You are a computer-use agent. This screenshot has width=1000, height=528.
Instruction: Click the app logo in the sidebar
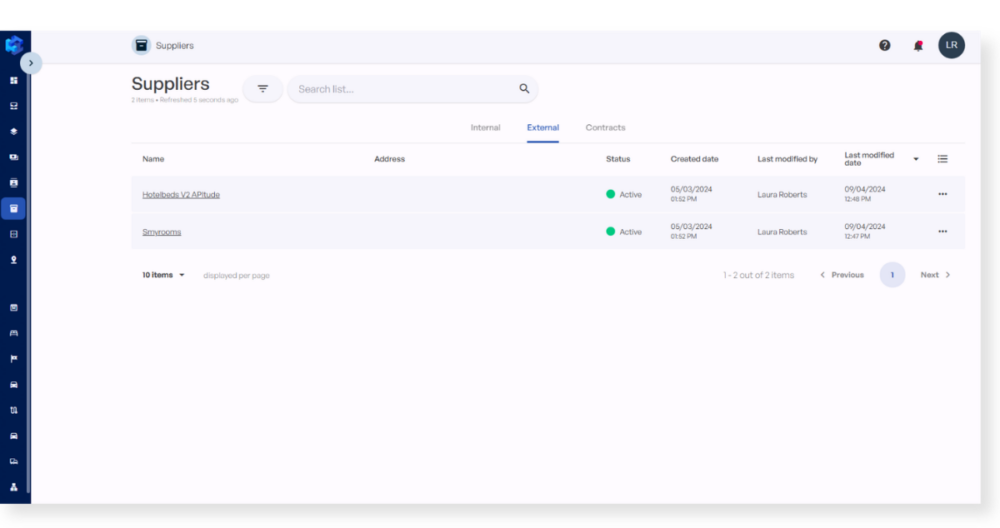coord(14,45)
